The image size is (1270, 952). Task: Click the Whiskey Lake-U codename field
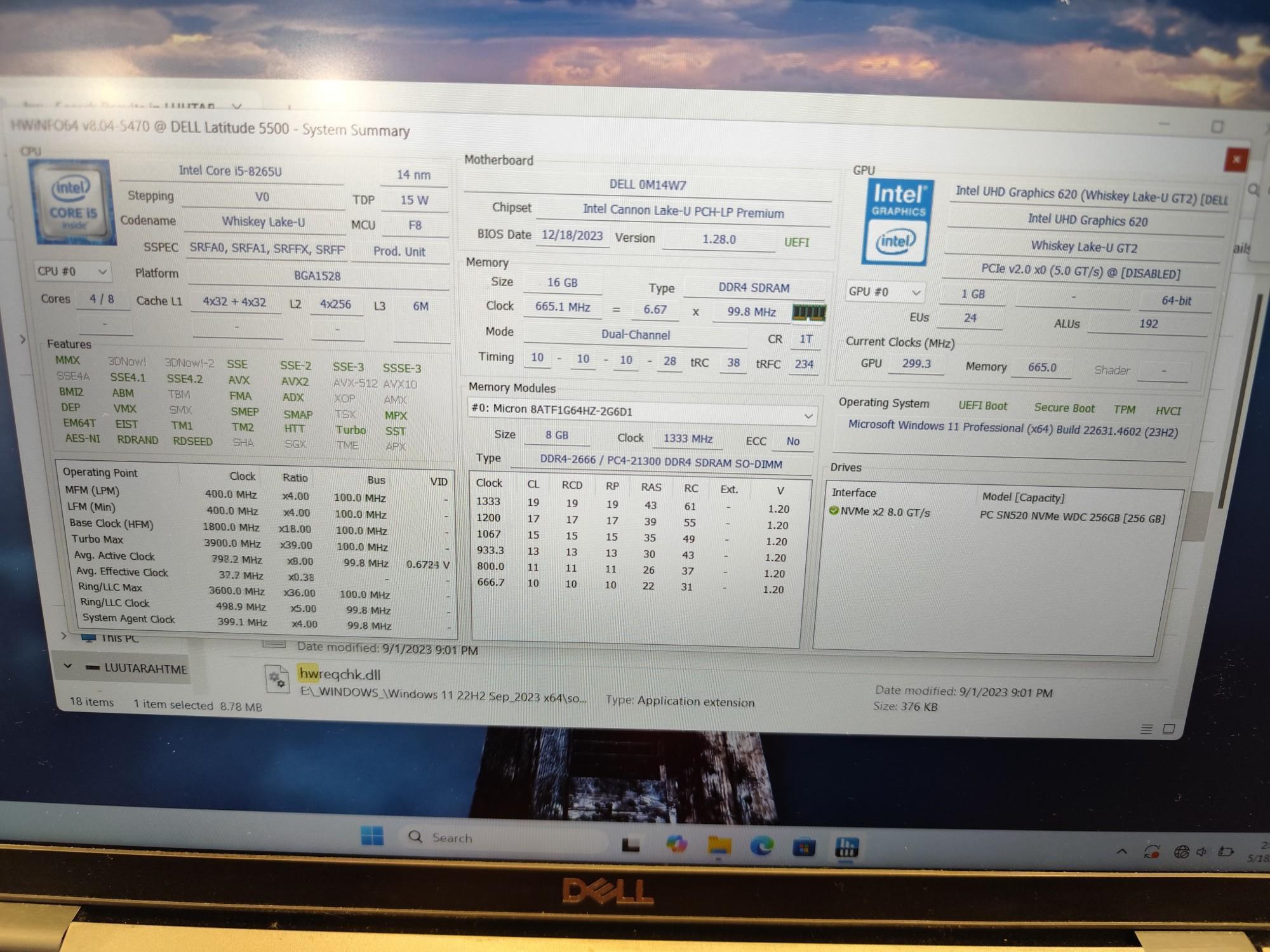coord(263,222)
